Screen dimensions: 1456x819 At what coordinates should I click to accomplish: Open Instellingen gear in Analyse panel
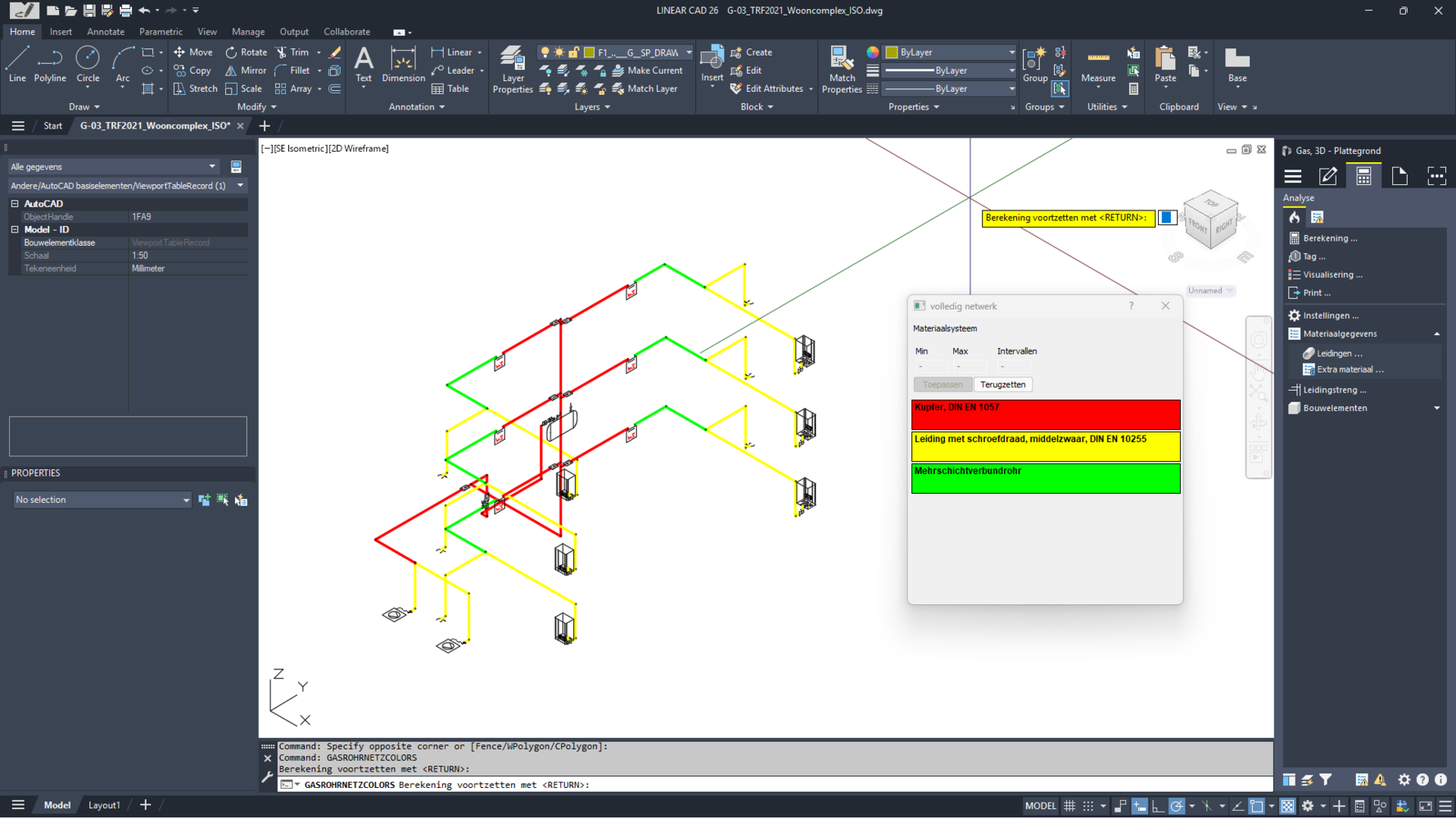tap(1330, 315)
